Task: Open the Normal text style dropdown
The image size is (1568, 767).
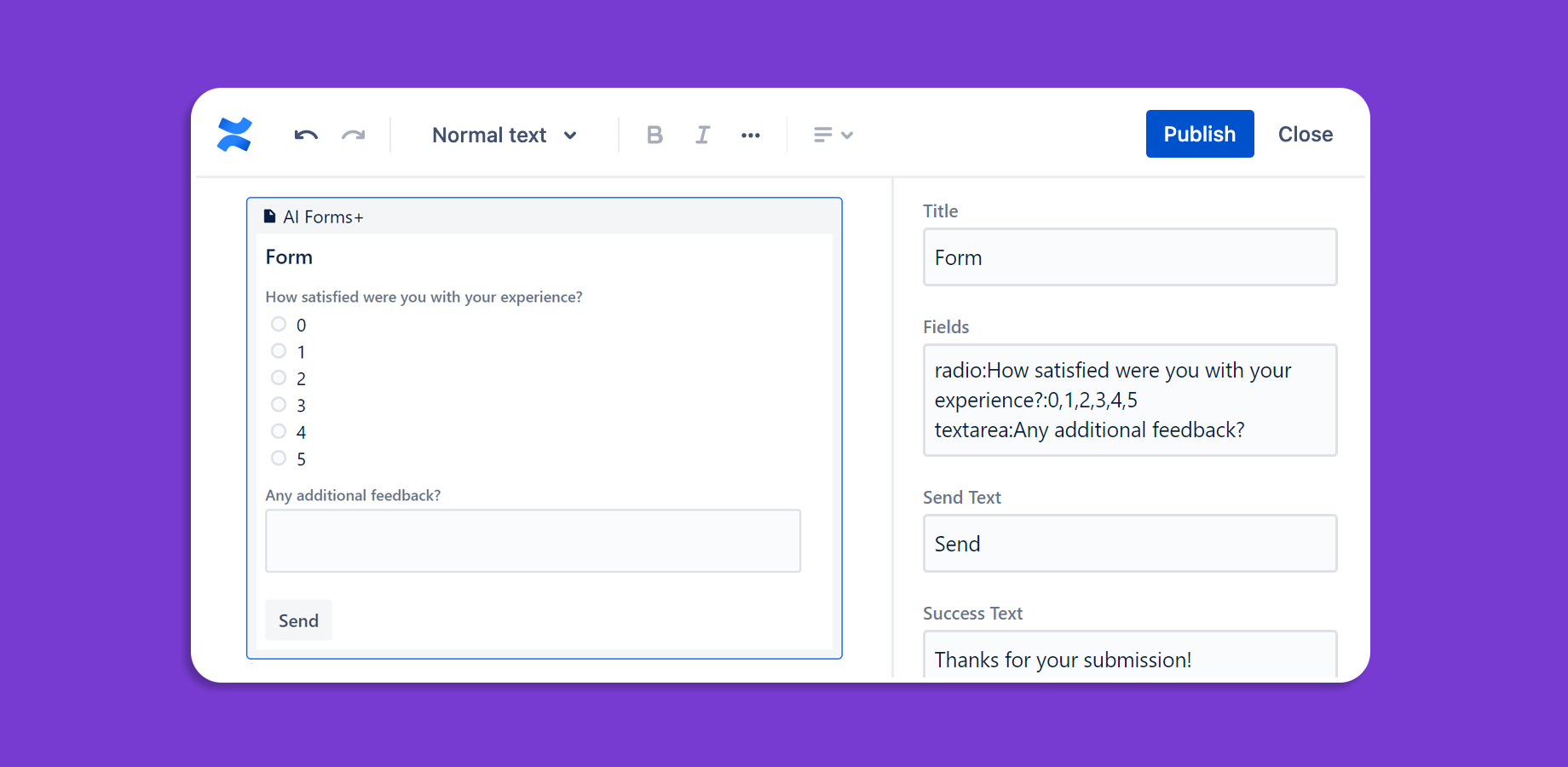Action: 504,135
